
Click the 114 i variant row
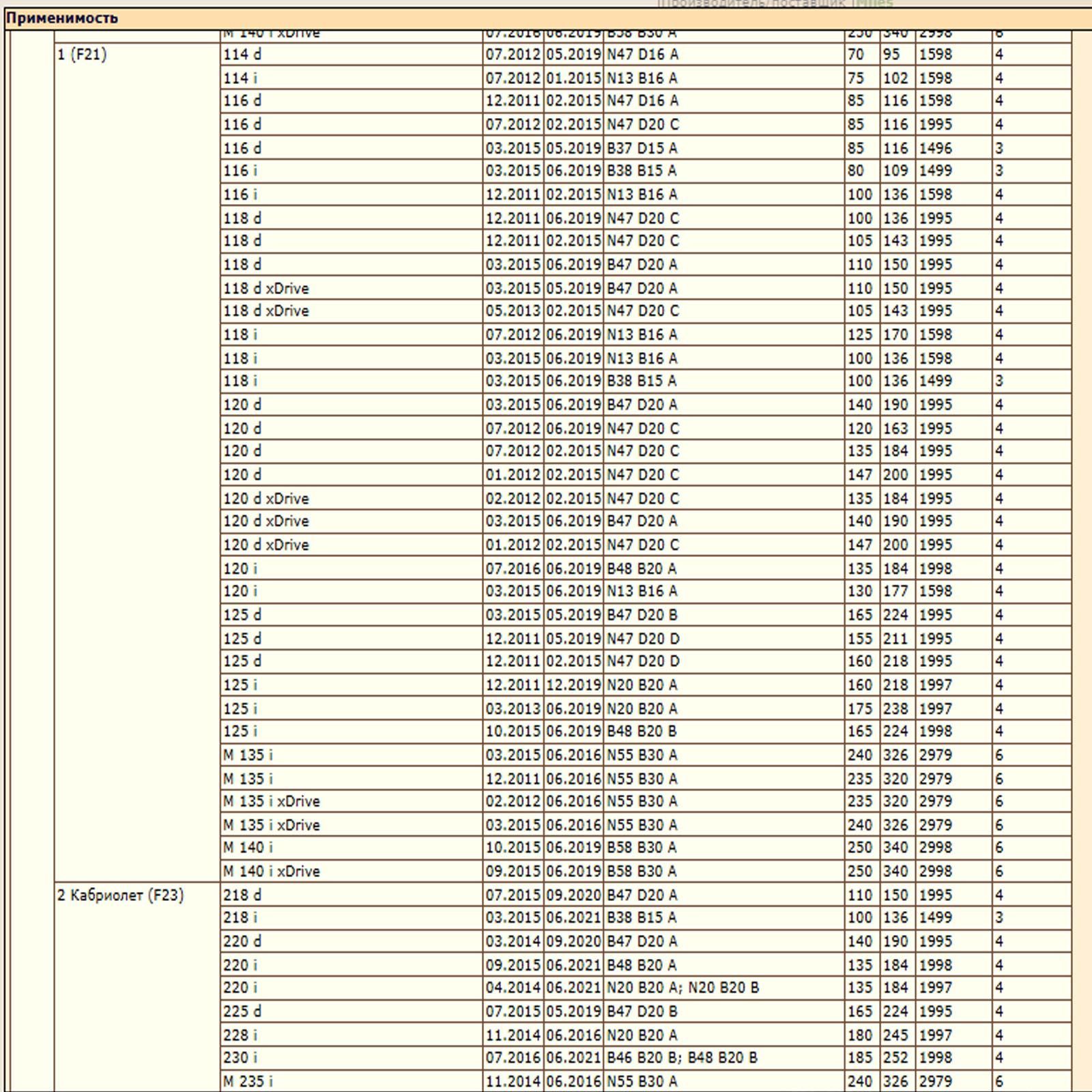point(240,78)
